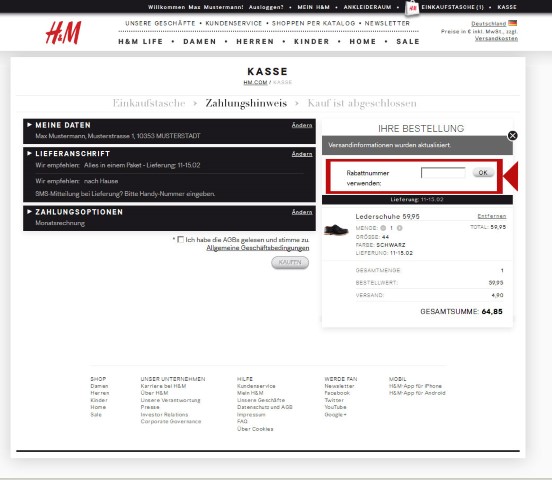
Task: Expand the Meine Daten section
Action: click(30, 125)
